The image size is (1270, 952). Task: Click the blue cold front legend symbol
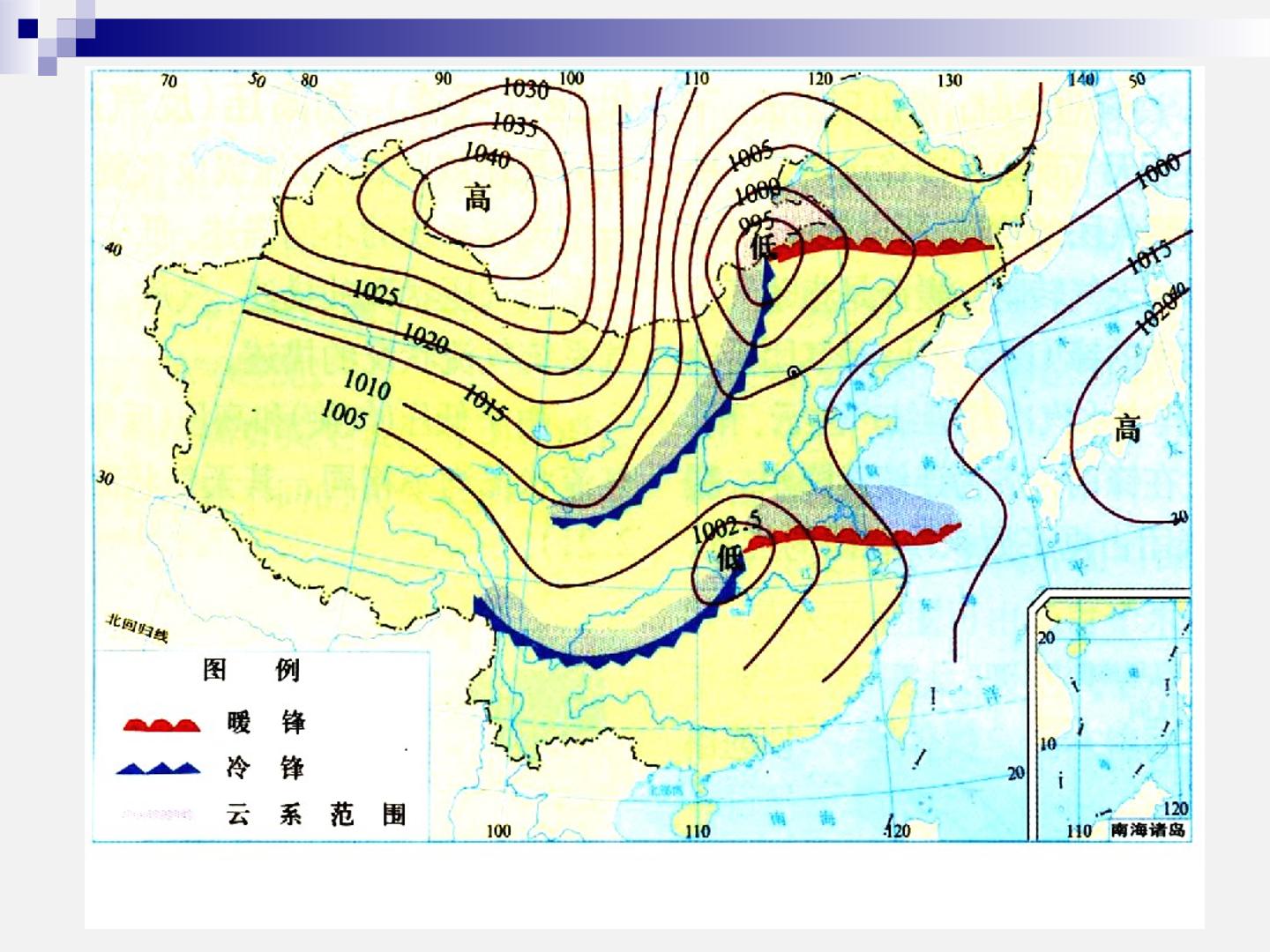(159, 768)
